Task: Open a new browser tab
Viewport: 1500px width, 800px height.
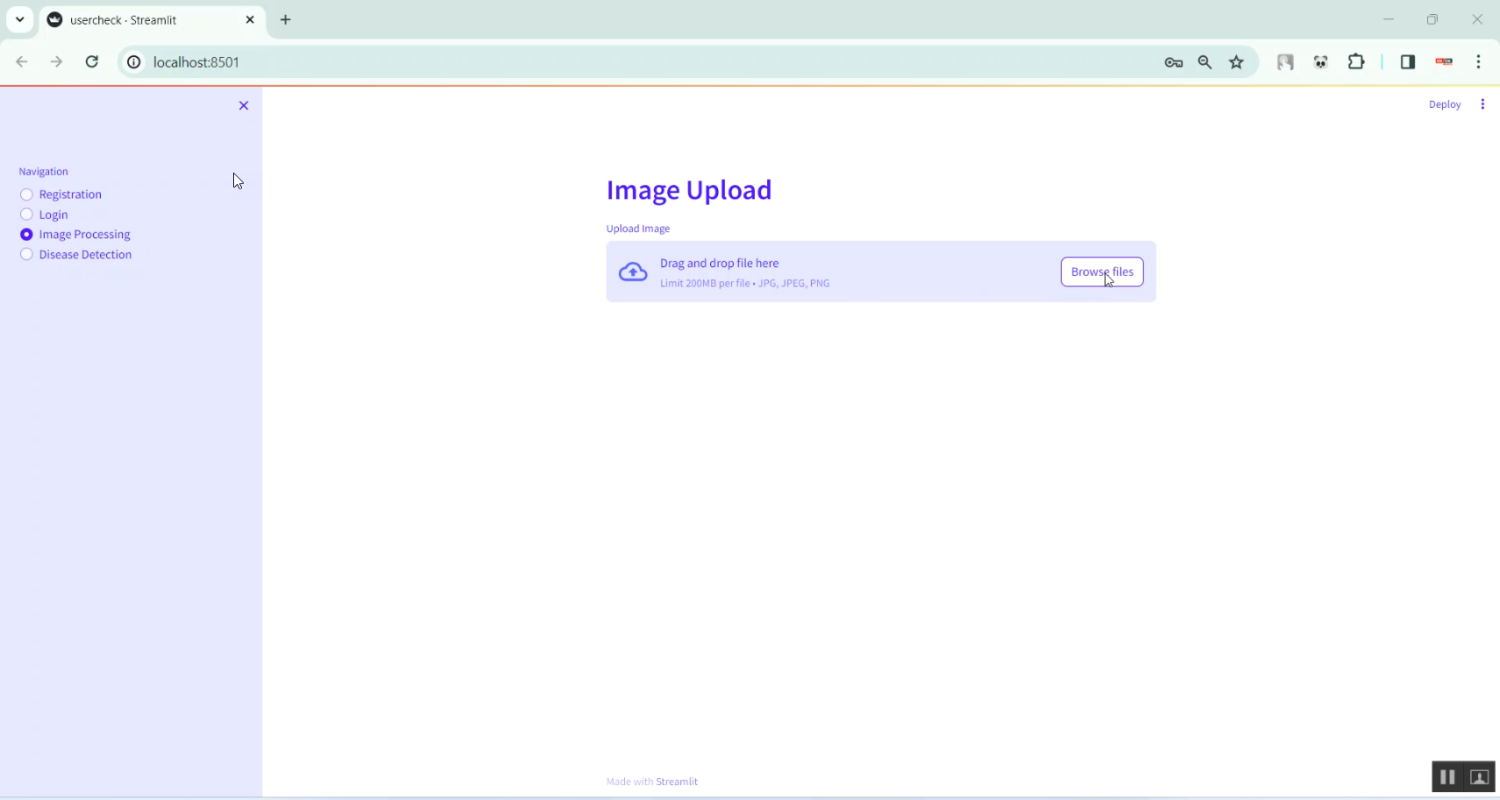Action: [x=286, y=20]
